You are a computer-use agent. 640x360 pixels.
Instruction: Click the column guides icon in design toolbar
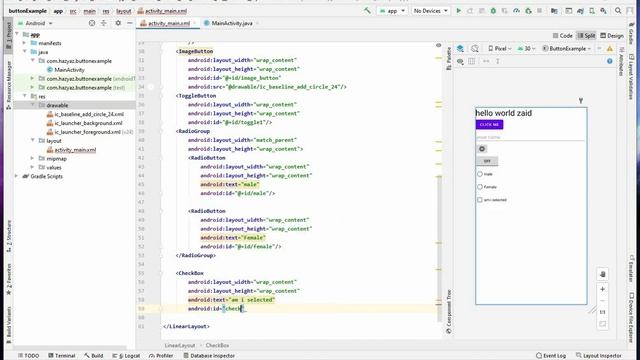[472, 61]
